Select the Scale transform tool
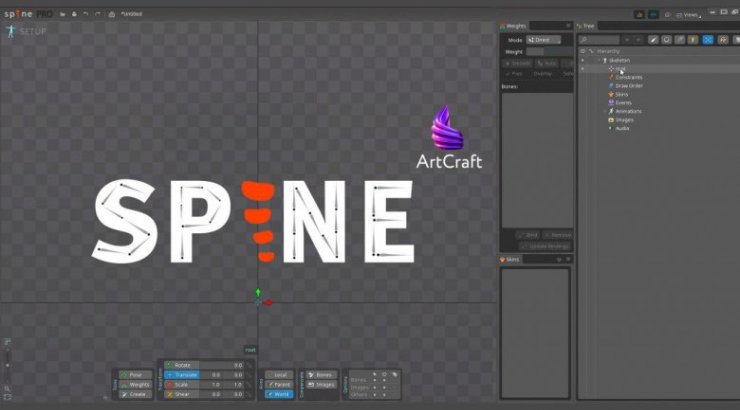The width and height of the screenshot is (740, 410). coord(182,385)
